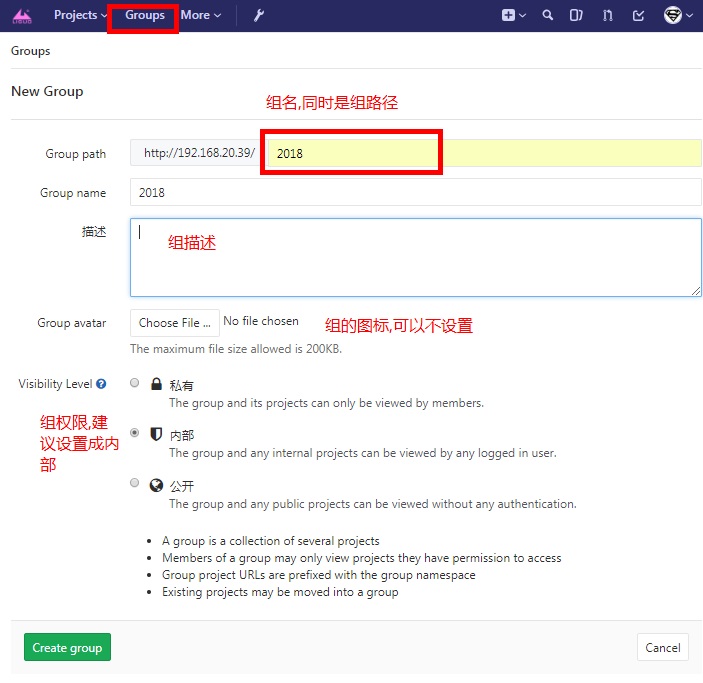The image size is (703, 683).
Task: Open the issues icon in navbar
Action: coord(576,15)
